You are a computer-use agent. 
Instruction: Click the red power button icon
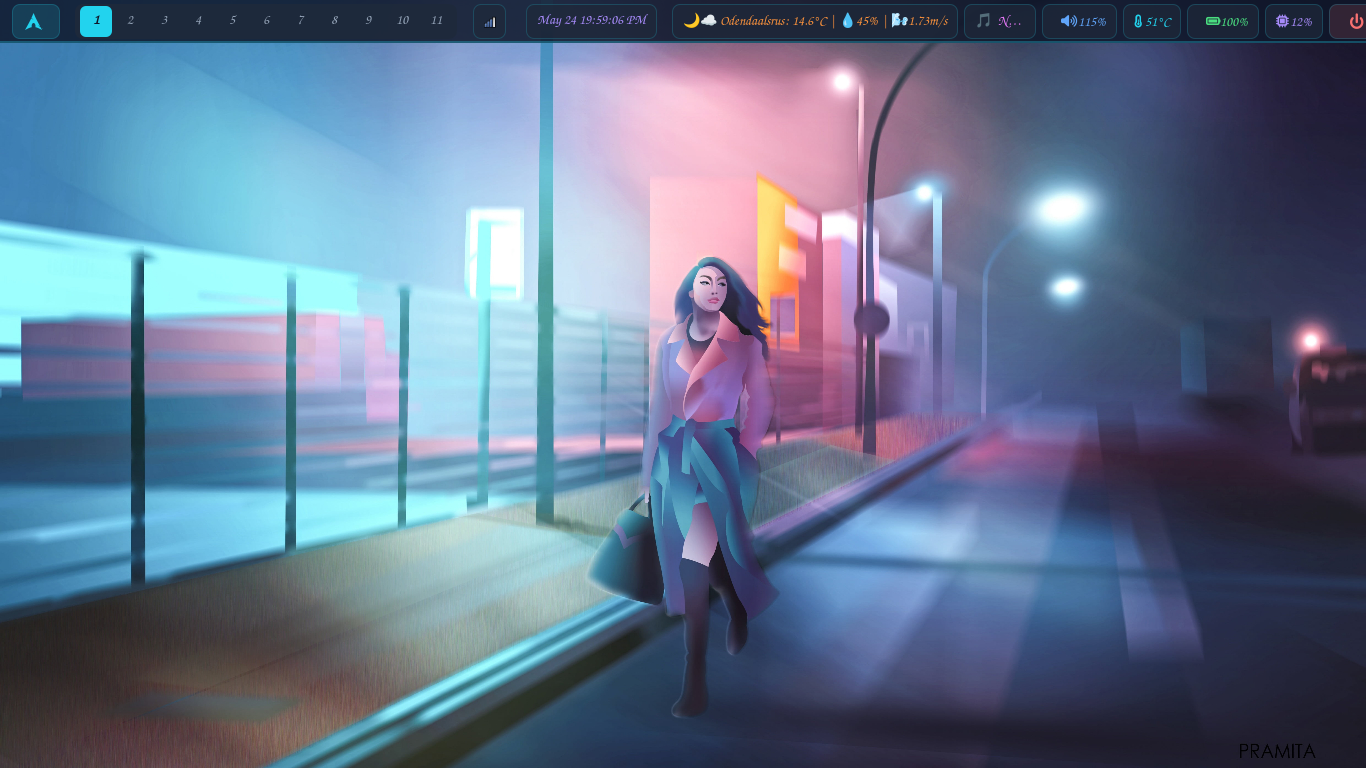click(1356, 21)
